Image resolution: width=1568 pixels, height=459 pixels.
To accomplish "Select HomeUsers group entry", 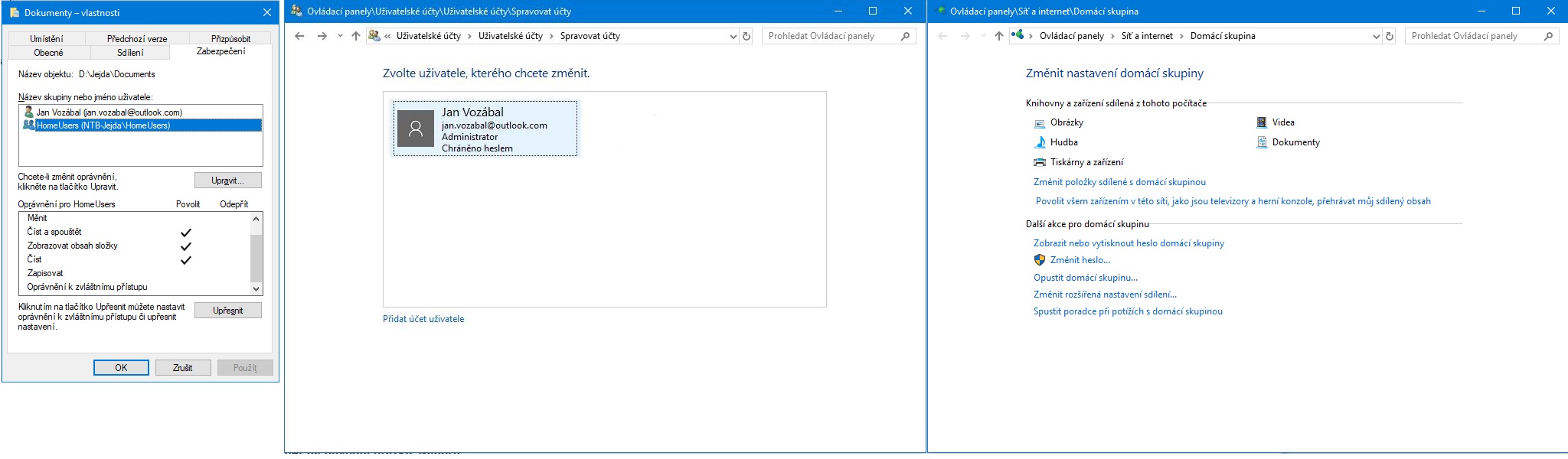I will [x=141, y=125].
